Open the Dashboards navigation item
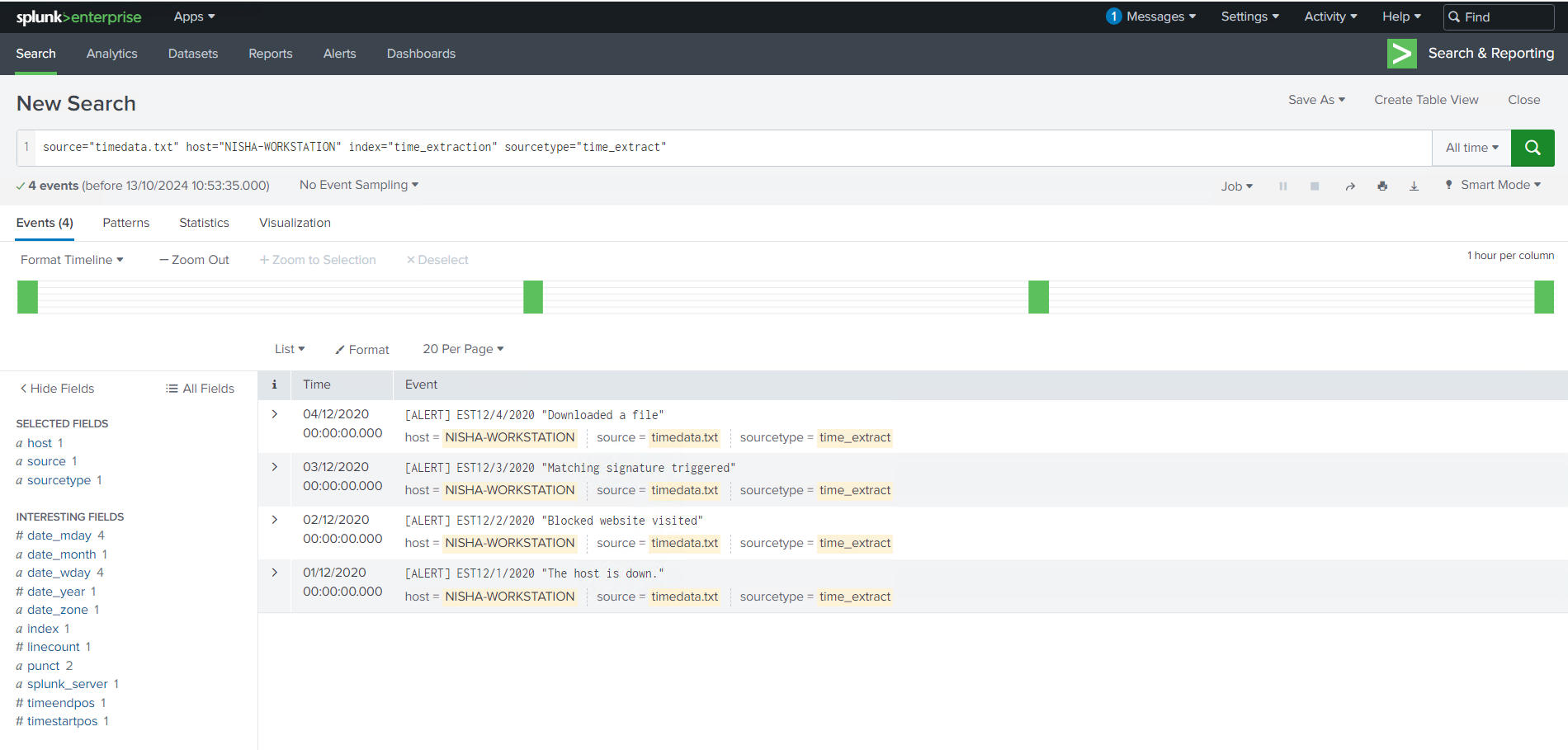The height and width of the screenshot is (750, 1568). [x=421, y=54]
